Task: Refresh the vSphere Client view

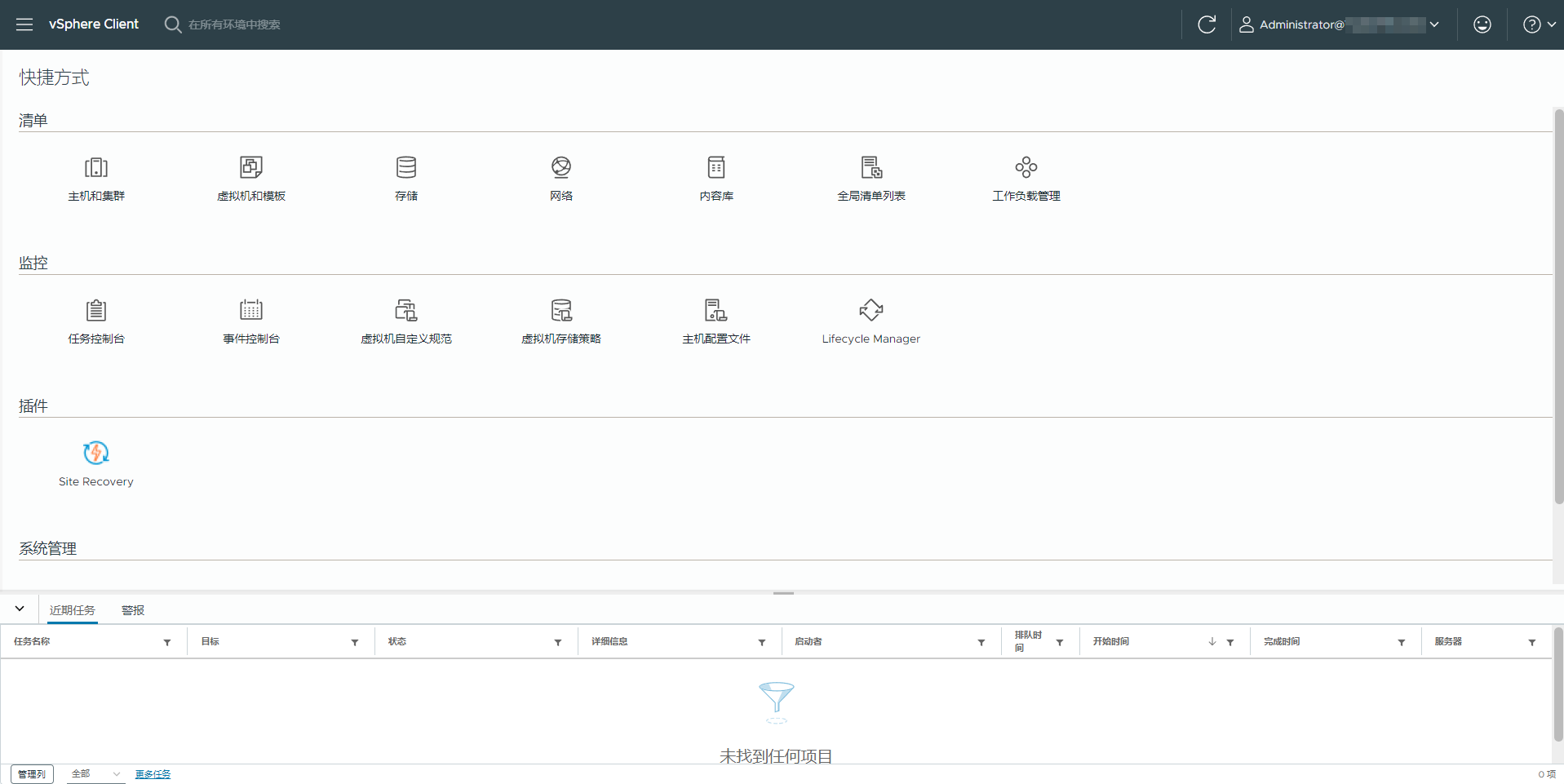Action: [1207, 24]
